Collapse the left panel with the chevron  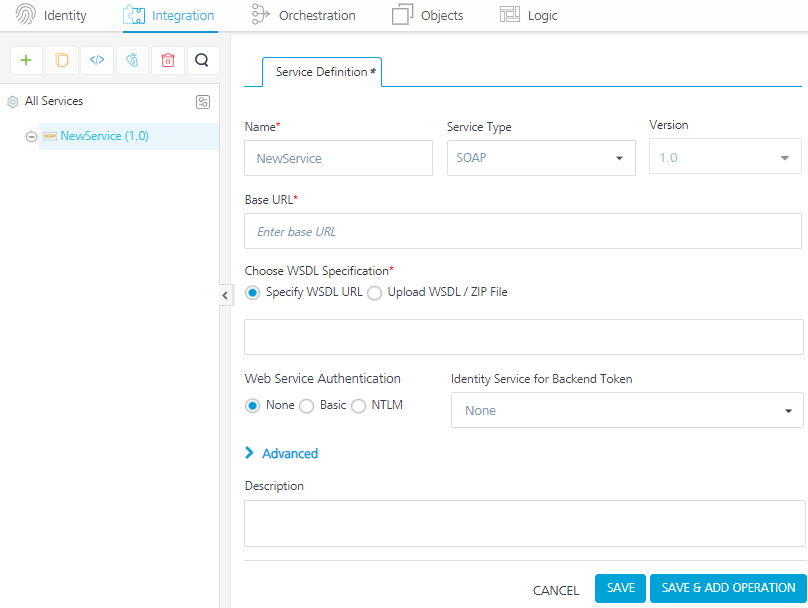pos(226,295)
